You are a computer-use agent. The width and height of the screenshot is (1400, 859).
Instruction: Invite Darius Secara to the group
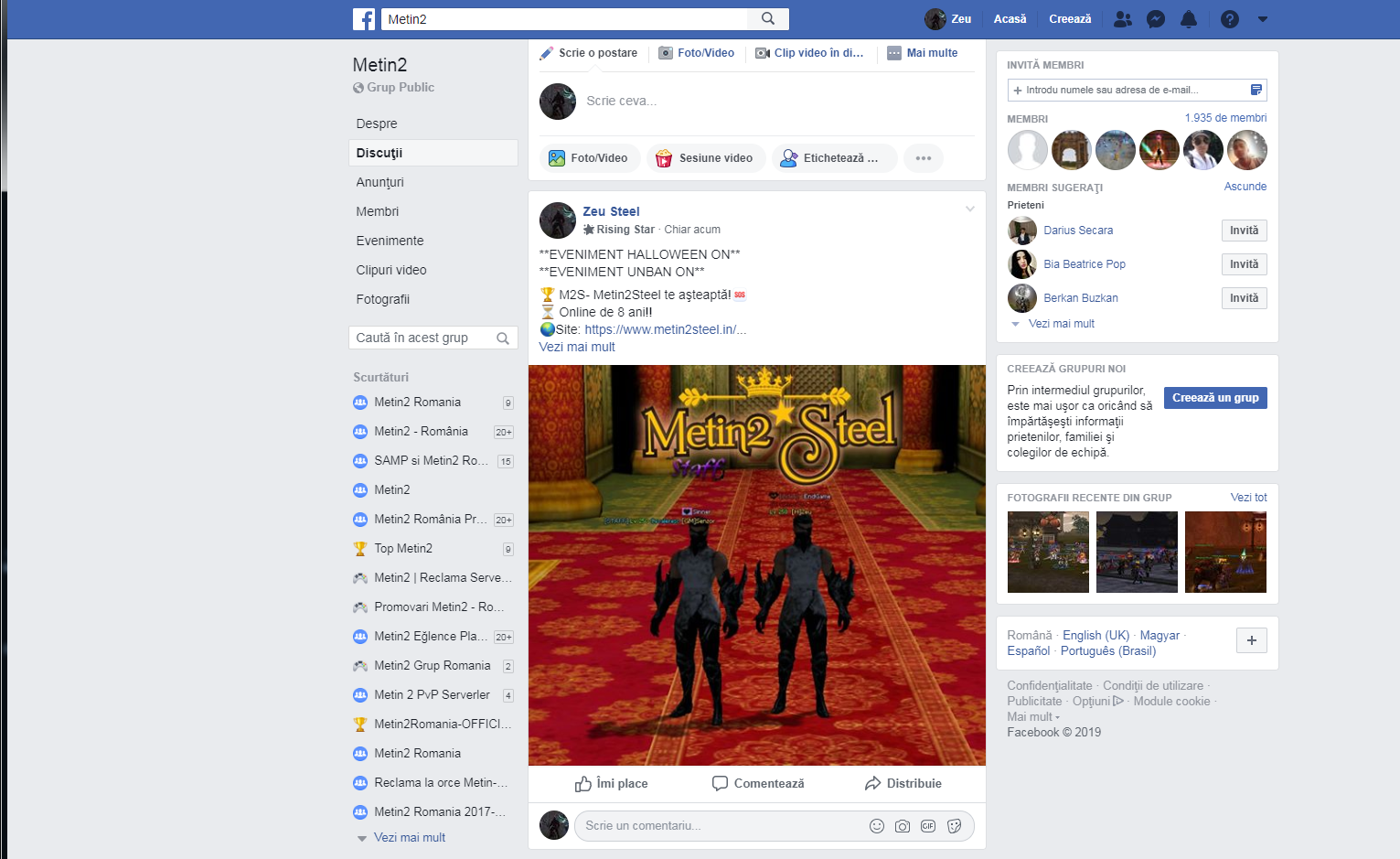coord(1245,231)
